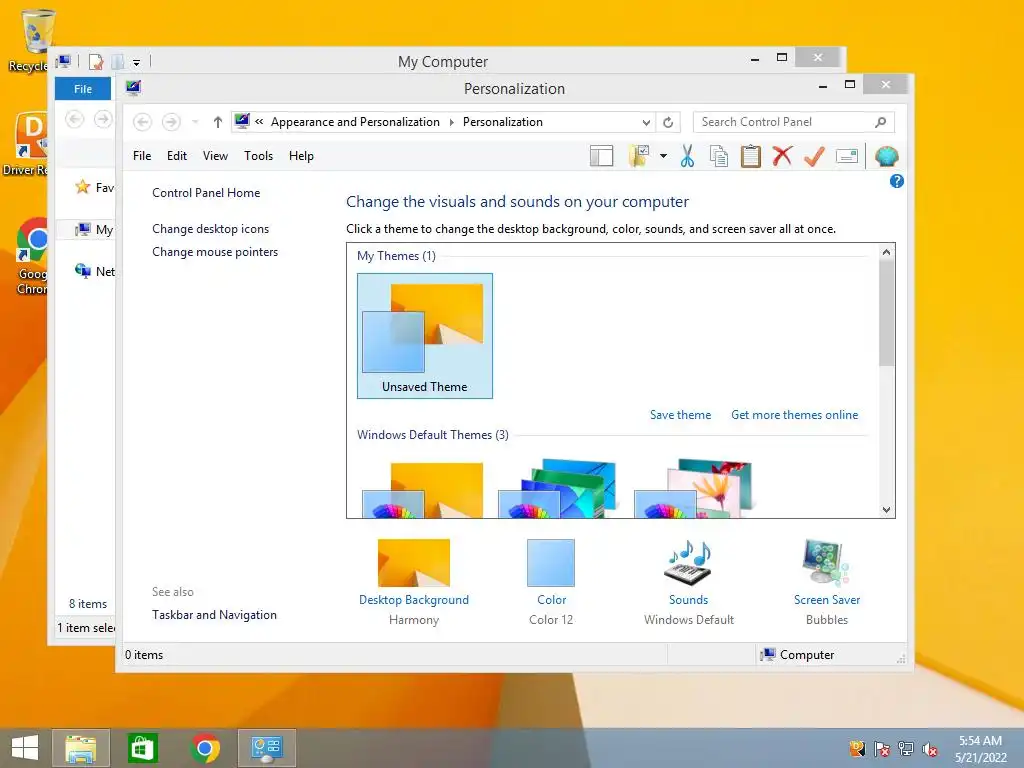The height and width of the screenshot is (768, 1024).
Task: Click the Save theme link
Action: pos(680,415)
